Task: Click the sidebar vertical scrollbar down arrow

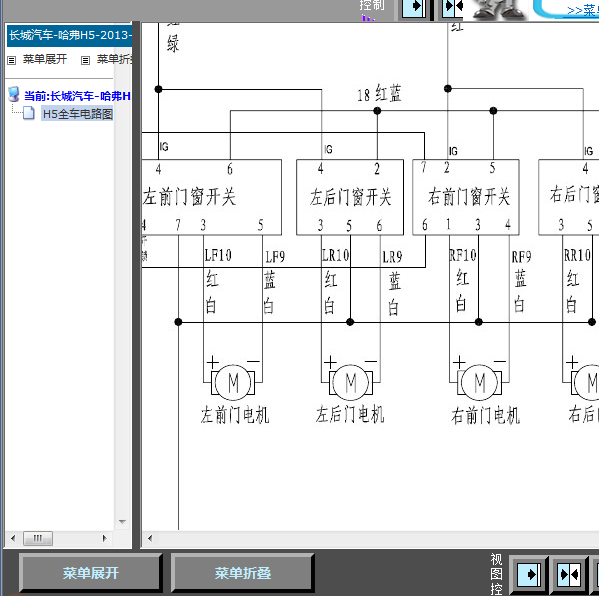Action: tap(122, 522)
